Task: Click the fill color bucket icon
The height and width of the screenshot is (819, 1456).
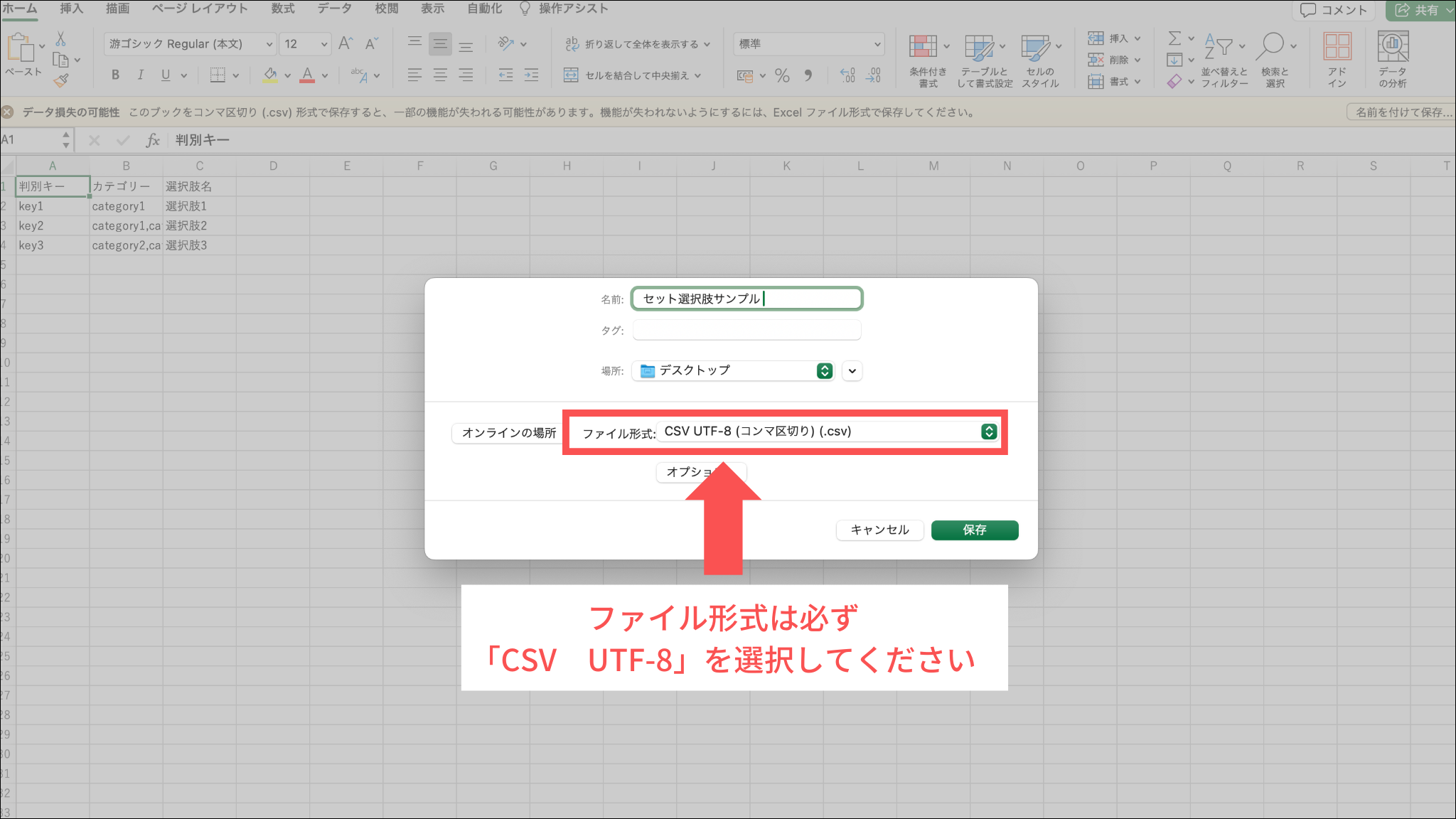Action: (270, 75)
